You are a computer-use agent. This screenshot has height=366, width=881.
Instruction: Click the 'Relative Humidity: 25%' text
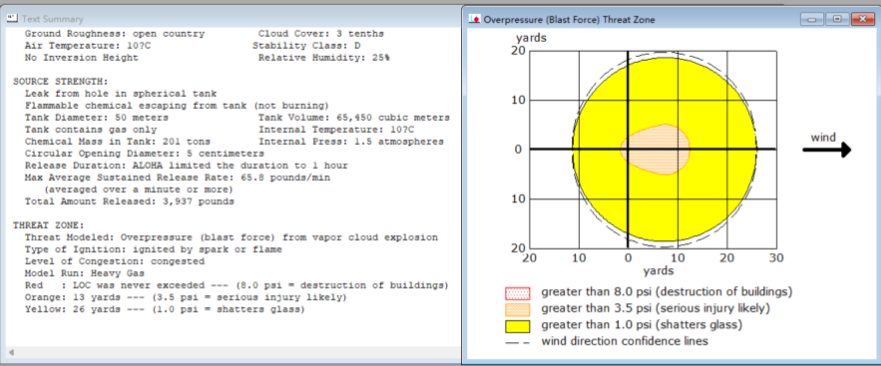click(x=324, y=57)
